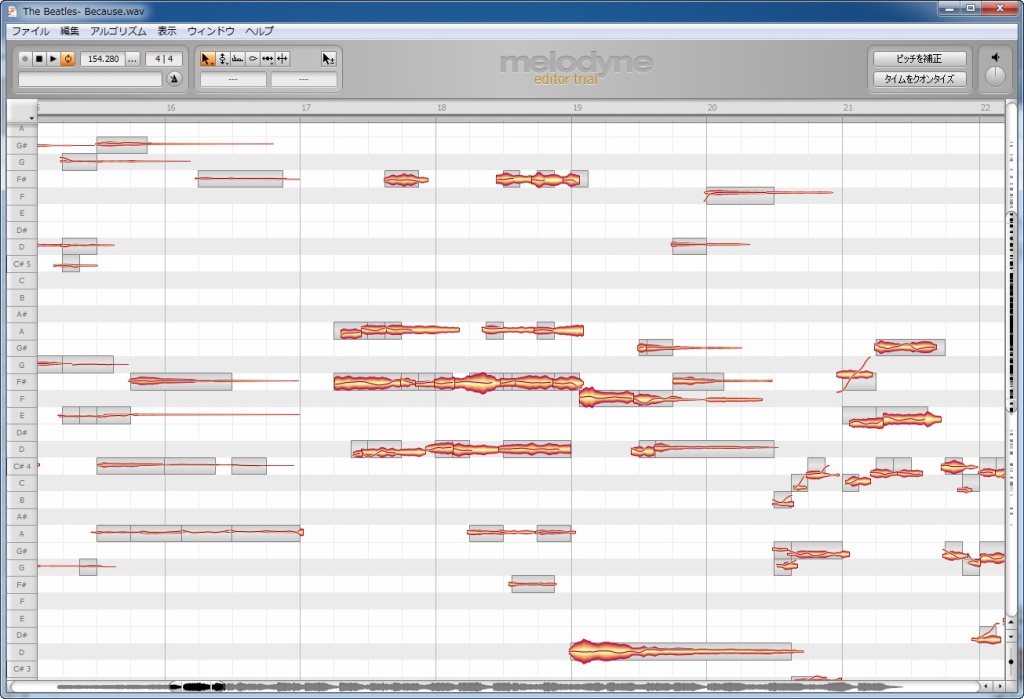Image resolution: width=1024 pixels, height=699 pixels.
Task: Stop playback with the Stop button
Action: 39,59
